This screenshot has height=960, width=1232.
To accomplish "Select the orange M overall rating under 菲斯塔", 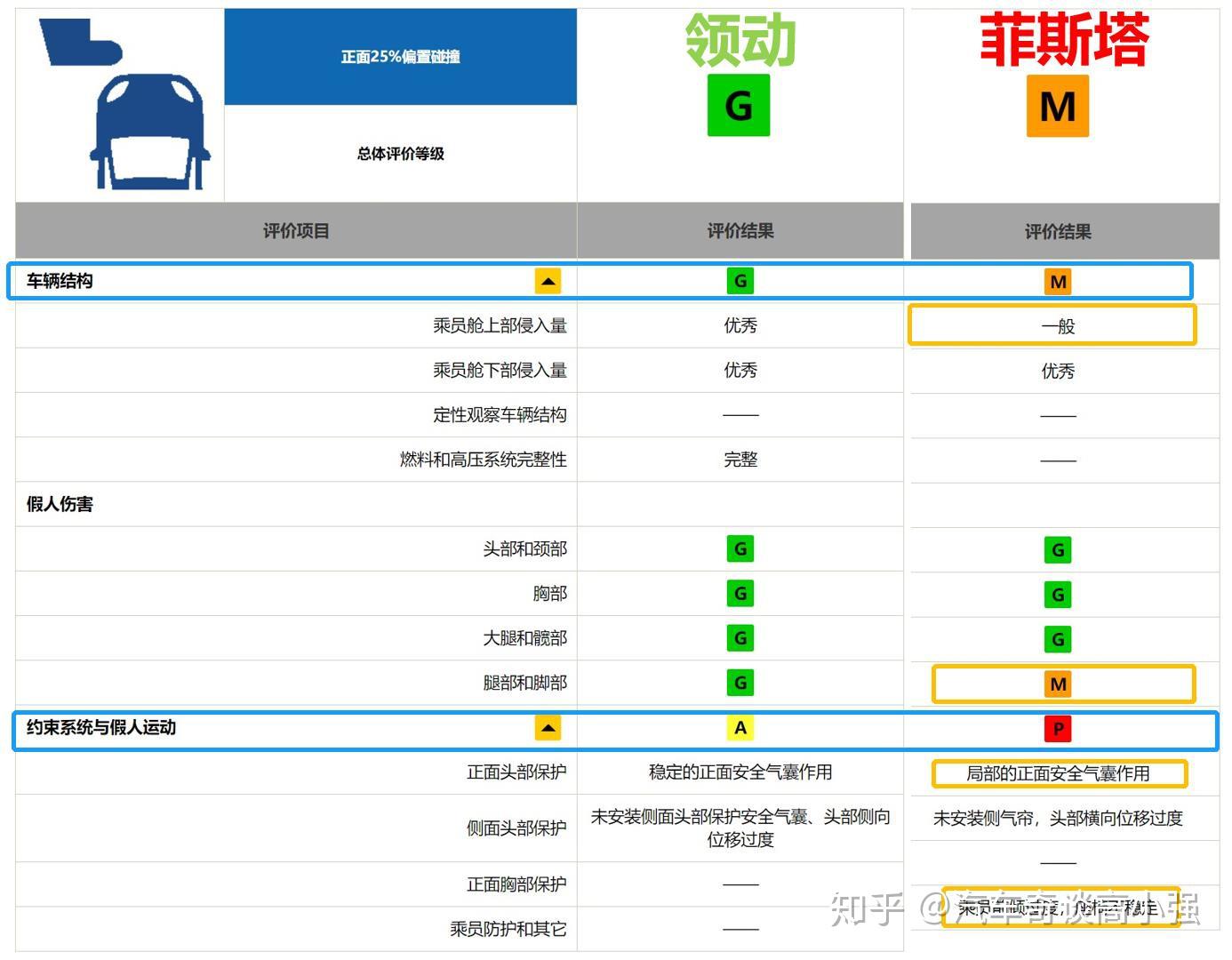I will (x=1057, y=106).
